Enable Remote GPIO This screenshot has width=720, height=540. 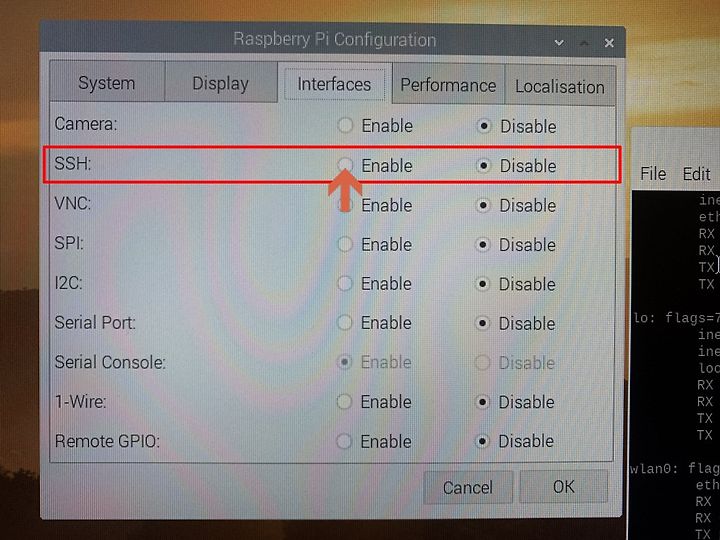click(344, 441)
